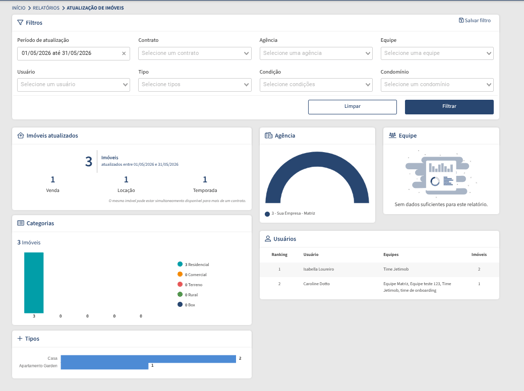
Task: Click the Salvar filtro save icon
Action: pos(461,20)
